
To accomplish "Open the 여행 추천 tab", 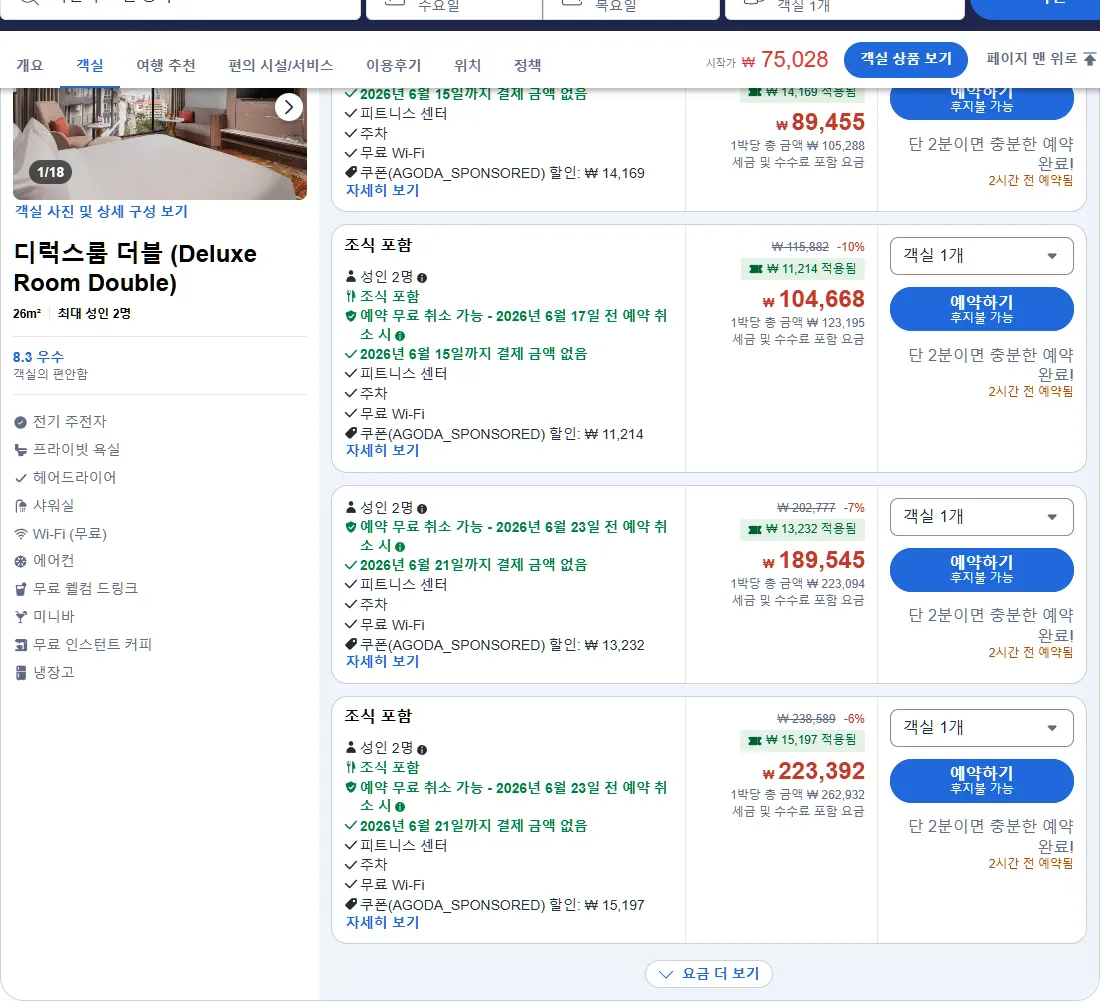I will coord(166,65).
